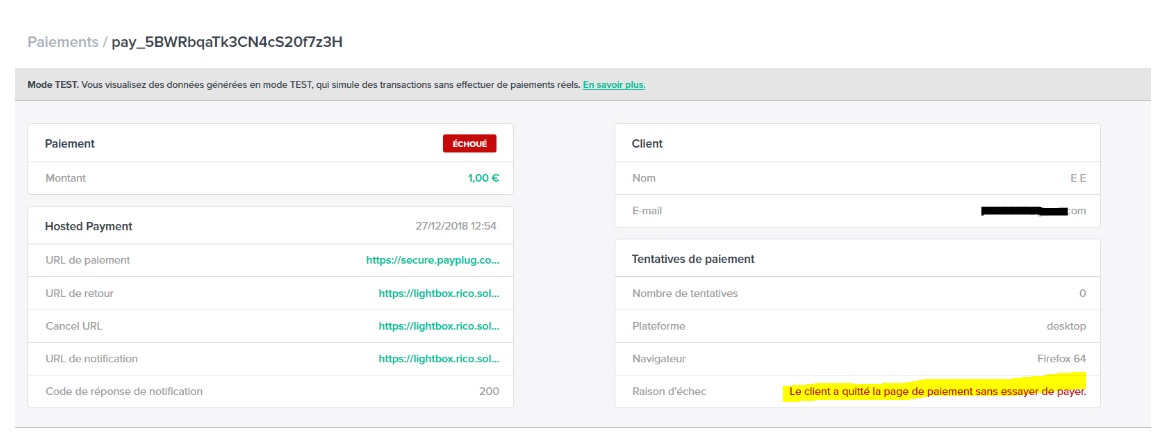Open the secure.payplug payment URL
This screenshot has width=1161, height=433.
point(432,260)
